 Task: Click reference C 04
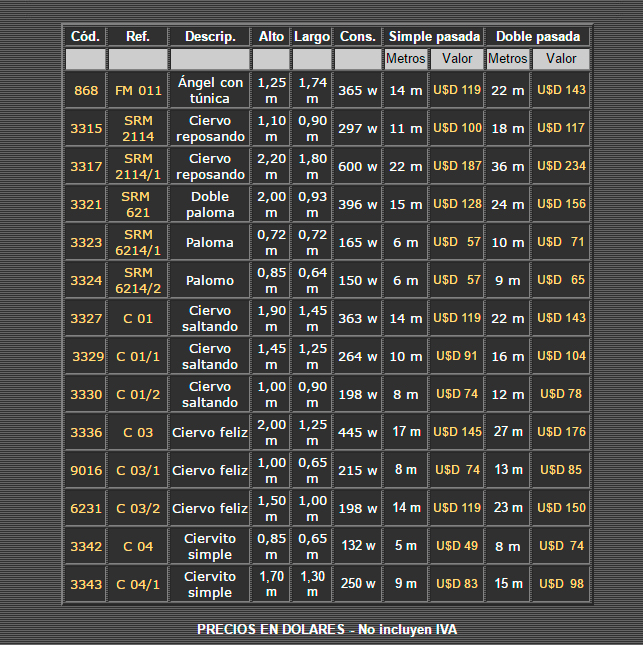(138, 547)
